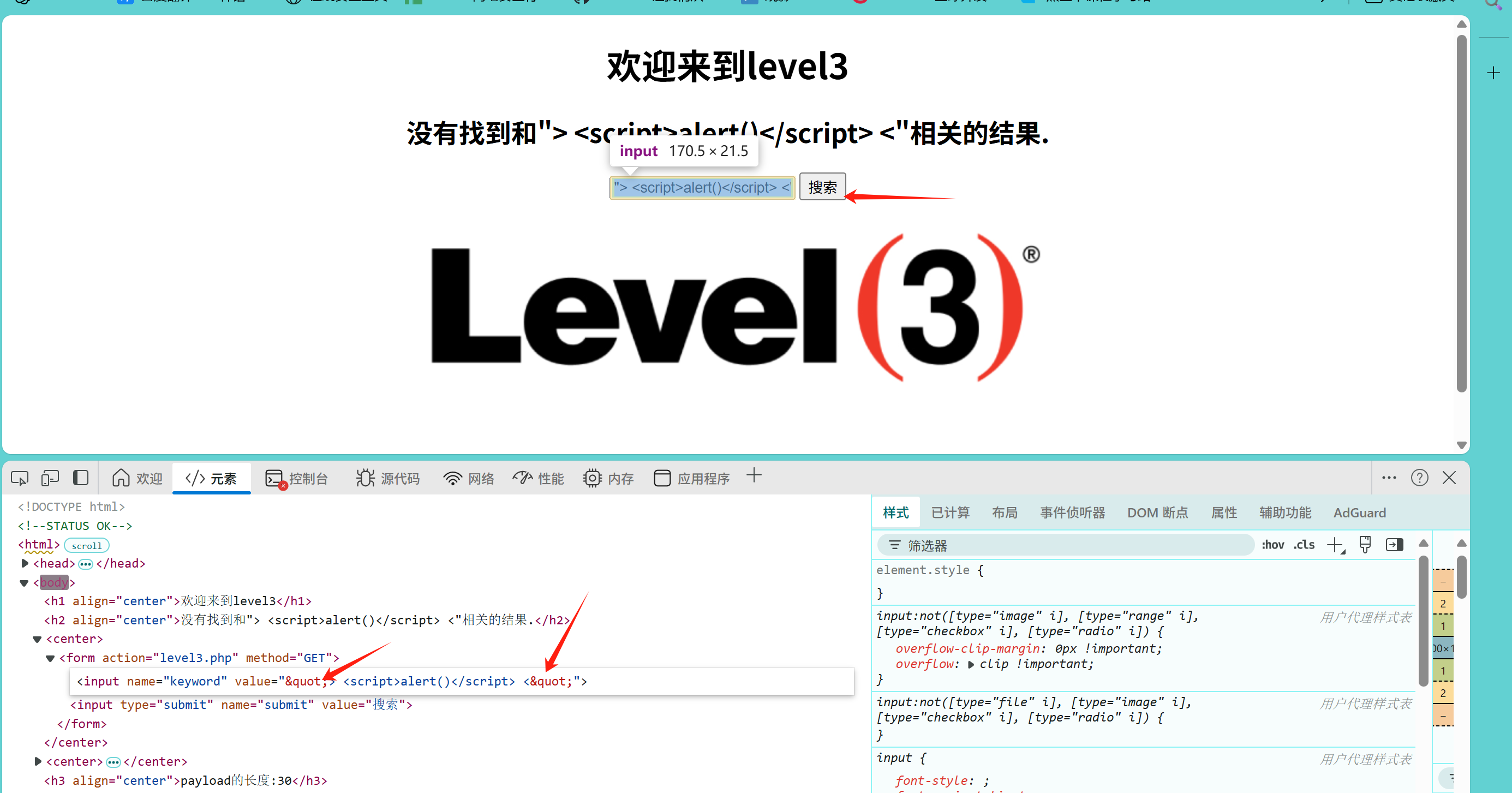Viewport: 1512px width, 793px height.
Task: Click the DevTools help question mark icon
Action: (x=1420, y=477)
